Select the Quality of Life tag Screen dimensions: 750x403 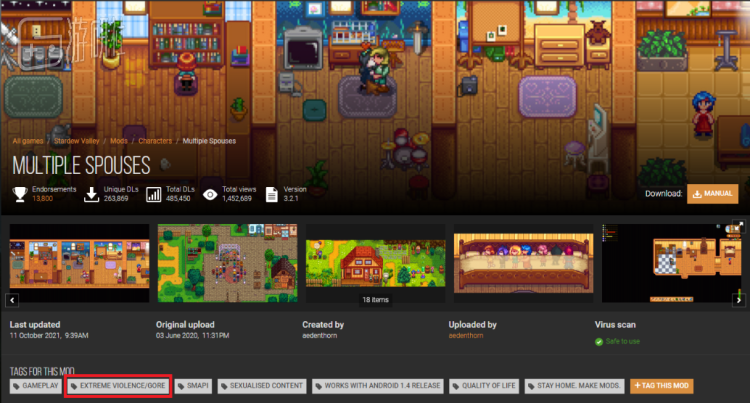pos(484,386)
